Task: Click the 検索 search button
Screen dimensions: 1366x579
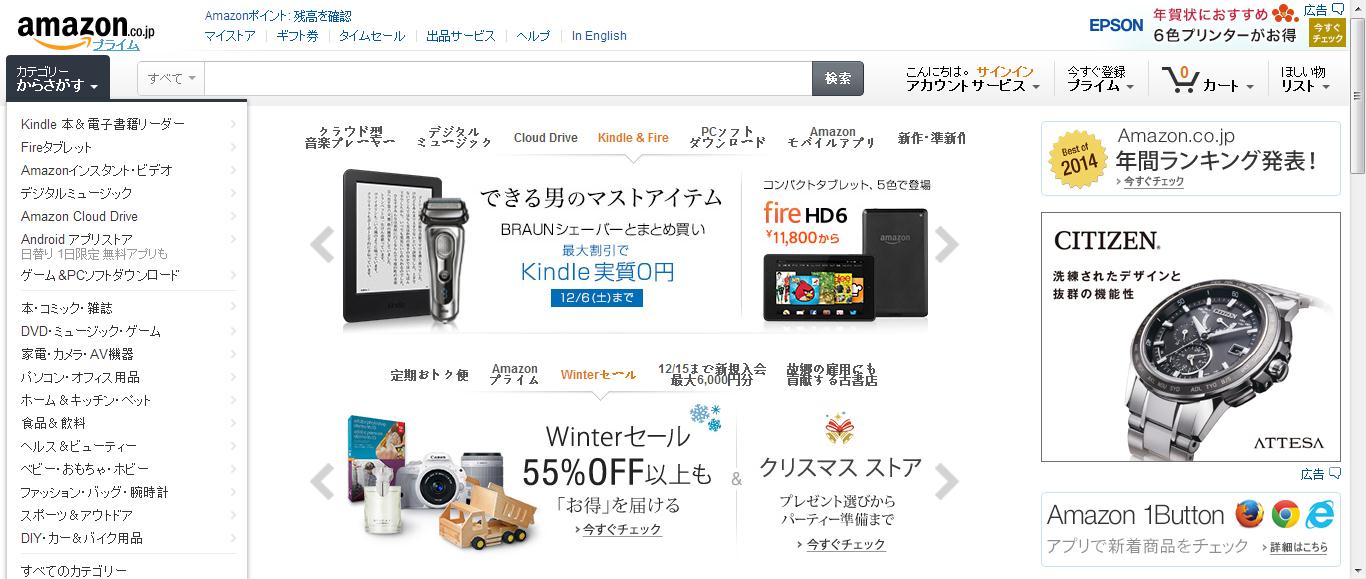Action: click(838, 78)
